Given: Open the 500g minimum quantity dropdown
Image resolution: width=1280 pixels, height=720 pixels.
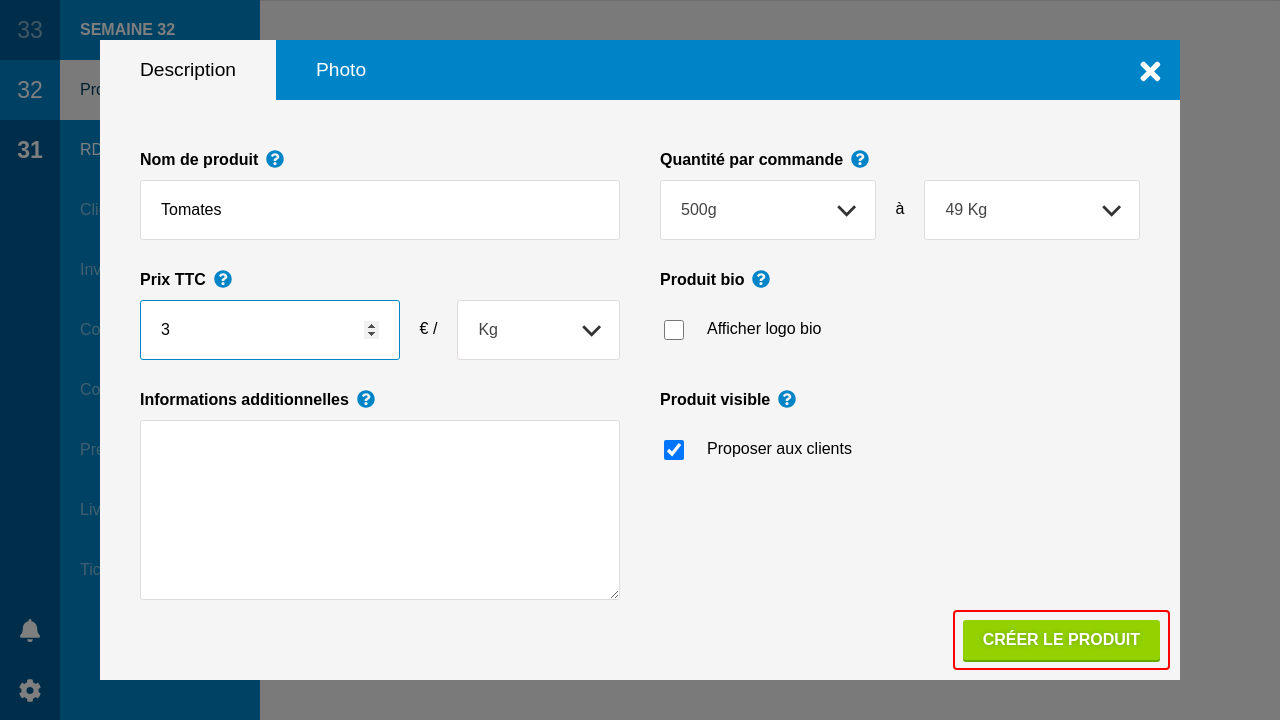Looking at the screenshot, I should click(767, 210).
